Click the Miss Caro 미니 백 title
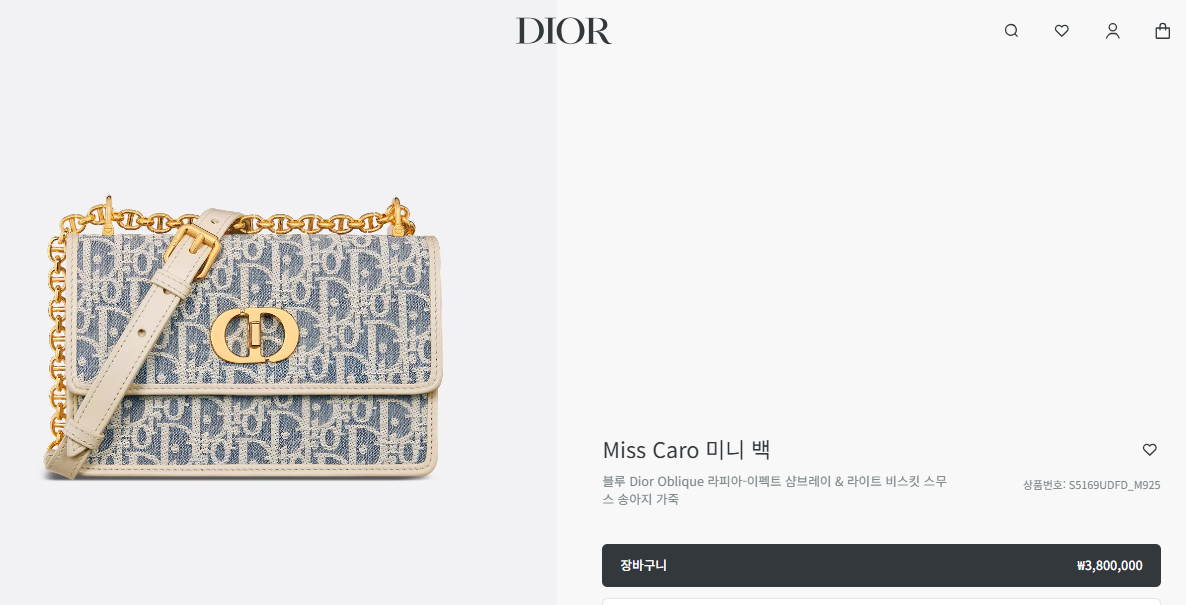The height and width of the screenshot is (605, 1186). (x=686, y=450)
